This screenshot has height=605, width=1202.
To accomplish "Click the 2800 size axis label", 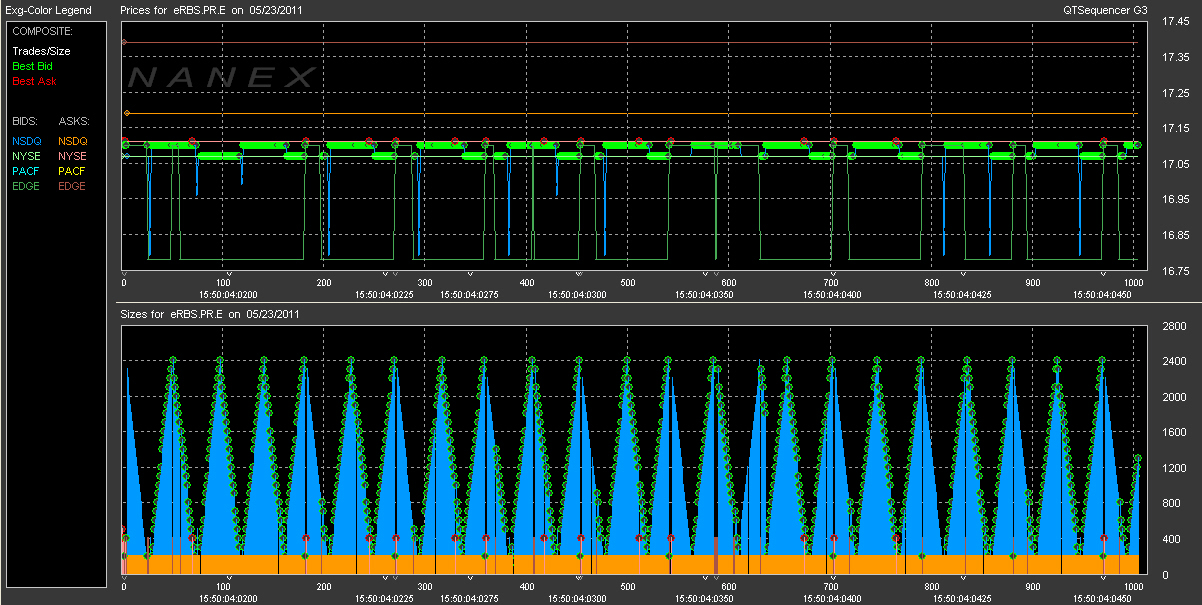I will coord(1173,327).
